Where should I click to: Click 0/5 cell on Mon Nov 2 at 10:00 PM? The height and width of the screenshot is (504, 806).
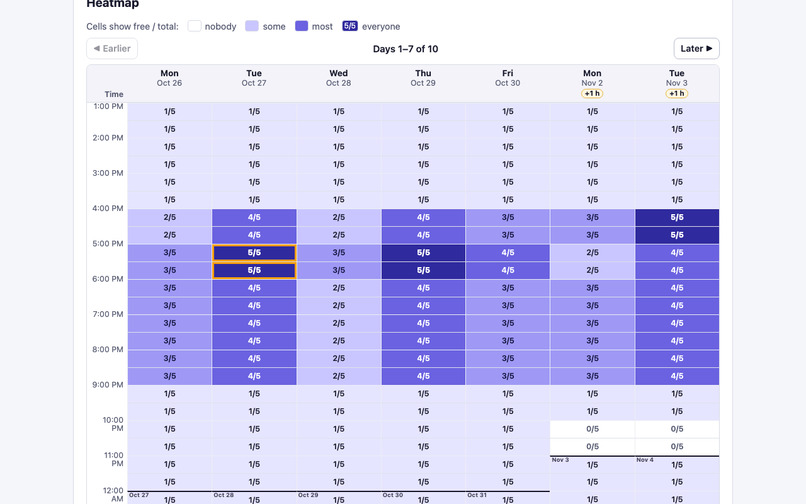[x=592, y=429]
